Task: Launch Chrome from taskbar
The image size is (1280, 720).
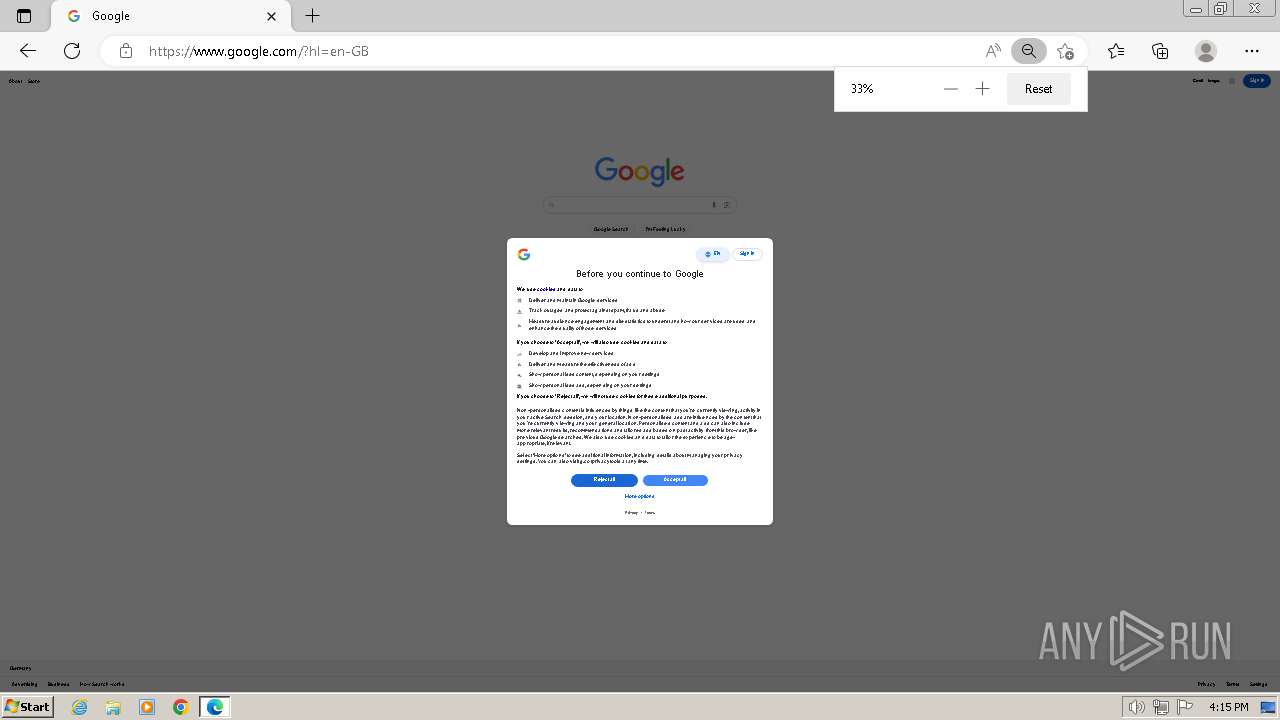Action: 181,707
